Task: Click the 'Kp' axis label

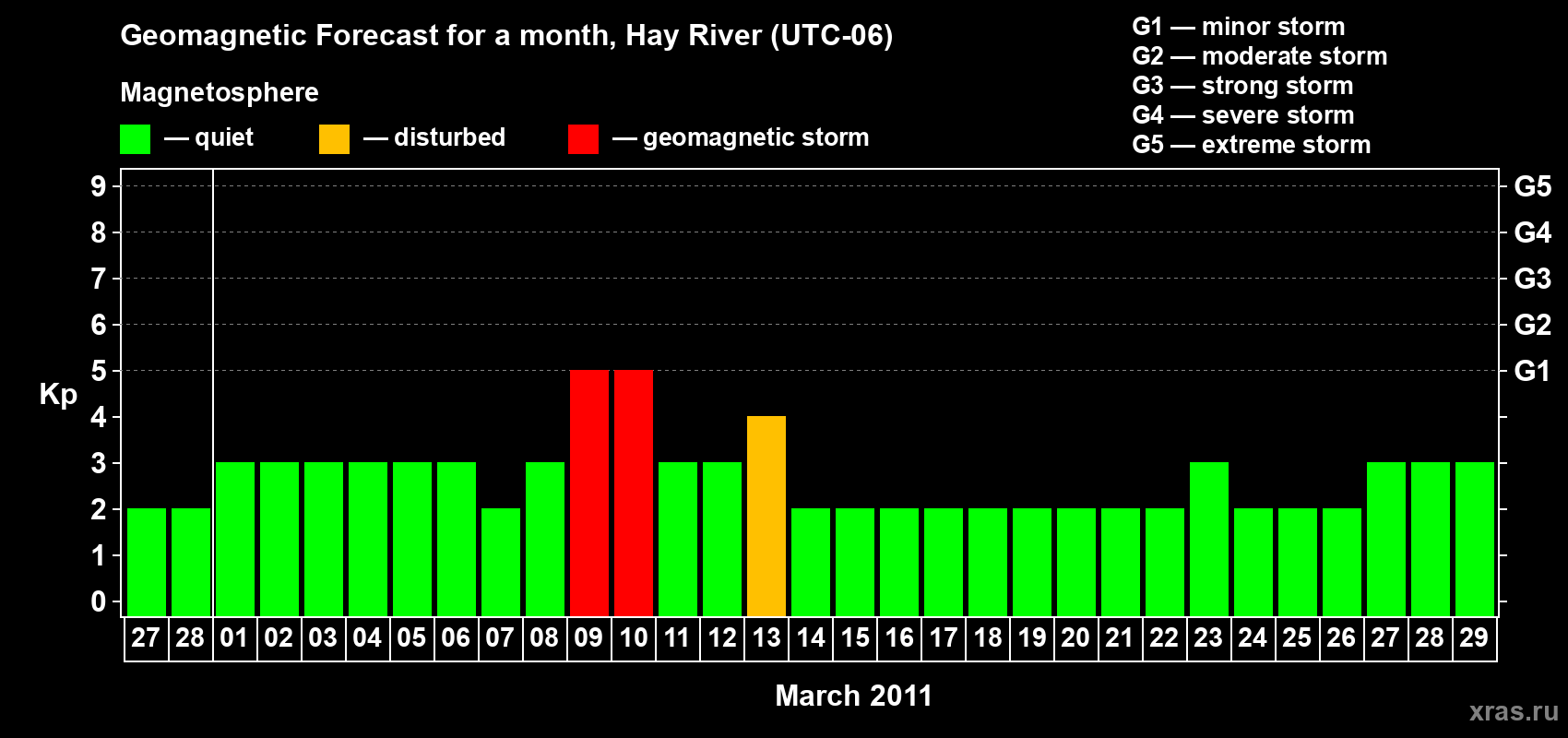Action: (x=58, y=394)
